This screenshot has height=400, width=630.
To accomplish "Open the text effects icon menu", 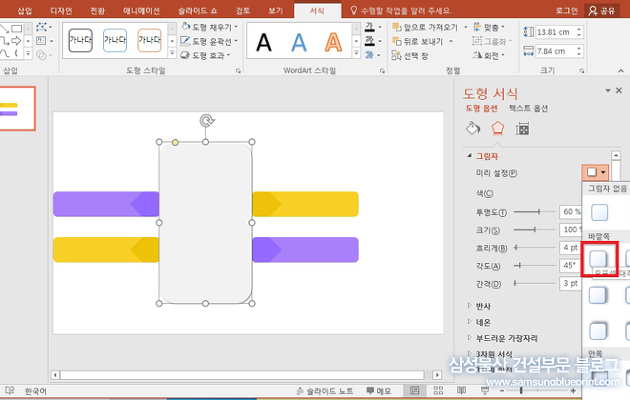I will (x=373, y=55).
